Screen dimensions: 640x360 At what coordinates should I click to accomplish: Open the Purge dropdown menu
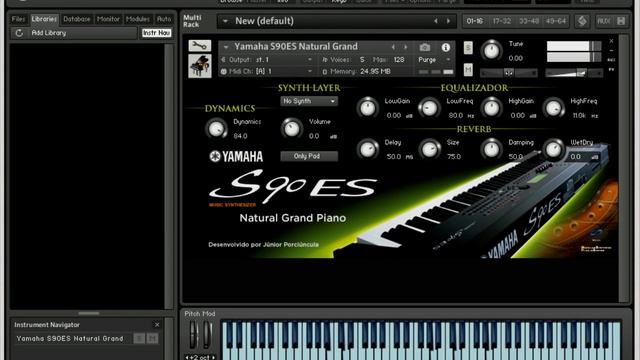434,60
